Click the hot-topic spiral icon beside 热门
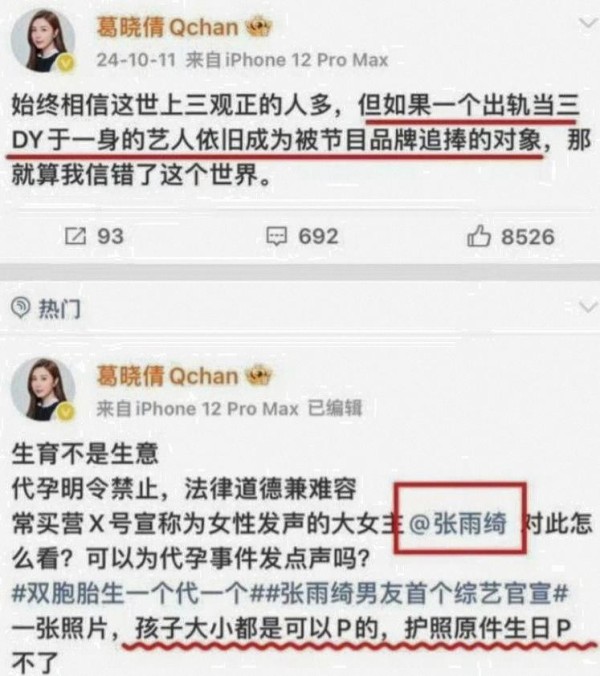 pos(21,308)
